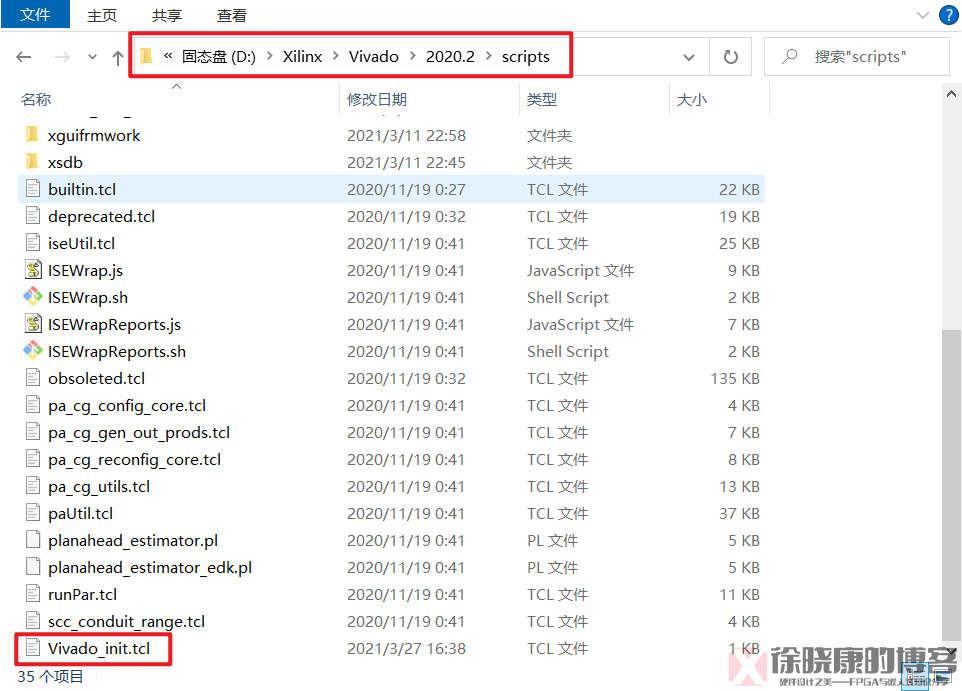This screenshot has width=962, height=691.
Task: Click the obsoleted.tcl 135 KB size cell
Action: [735, 379]
